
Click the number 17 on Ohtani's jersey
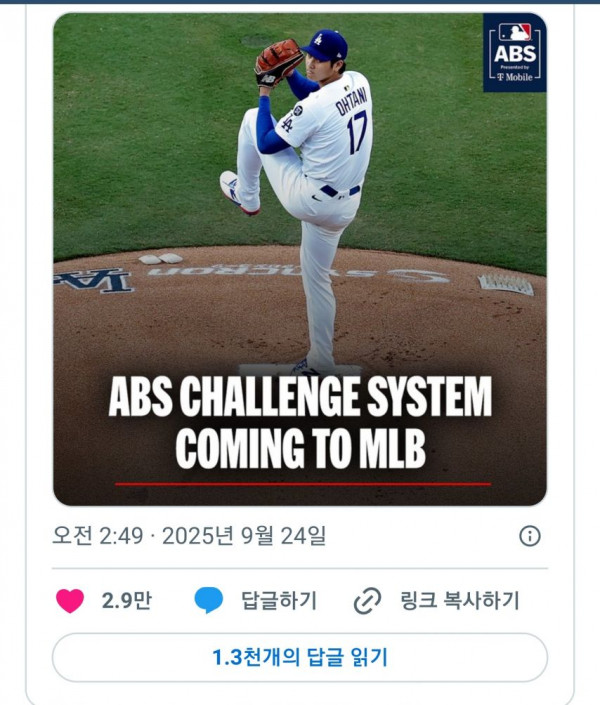click(357, 131)
